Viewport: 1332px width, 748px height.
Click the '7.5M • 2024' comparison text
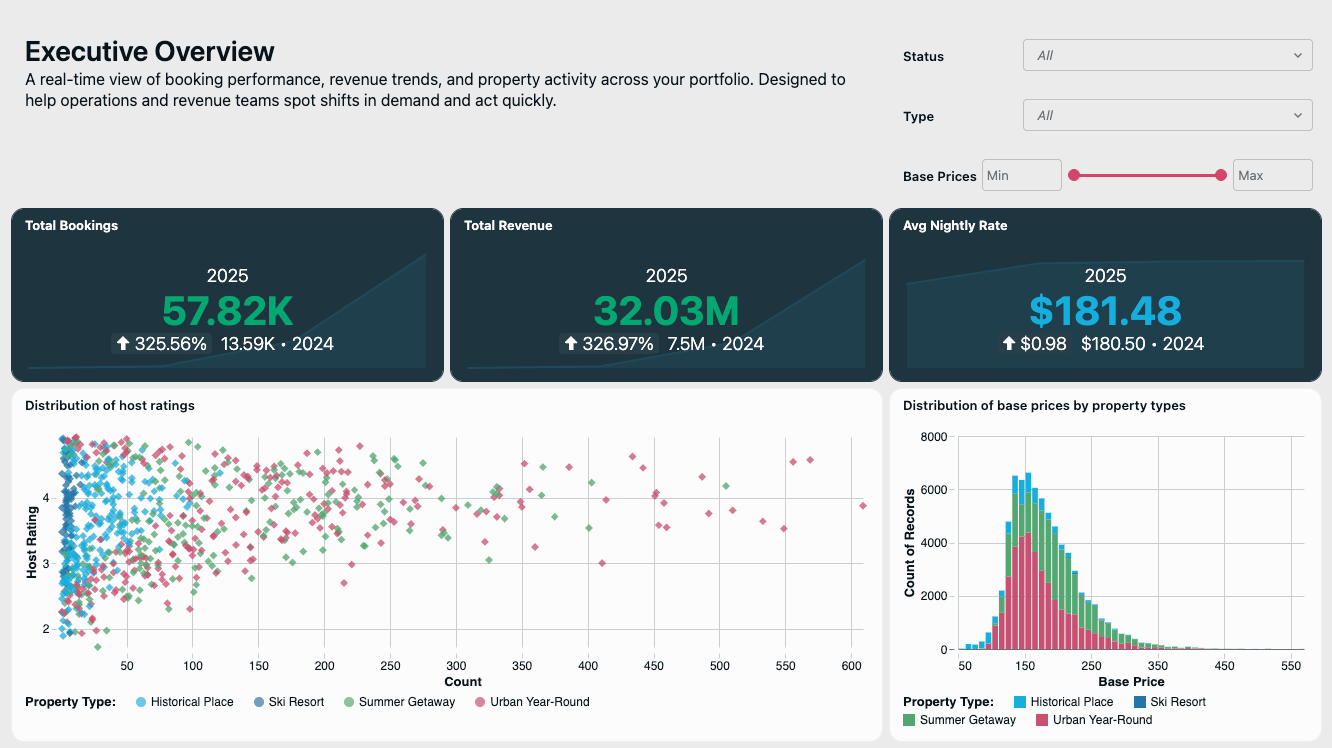(715, 344)
